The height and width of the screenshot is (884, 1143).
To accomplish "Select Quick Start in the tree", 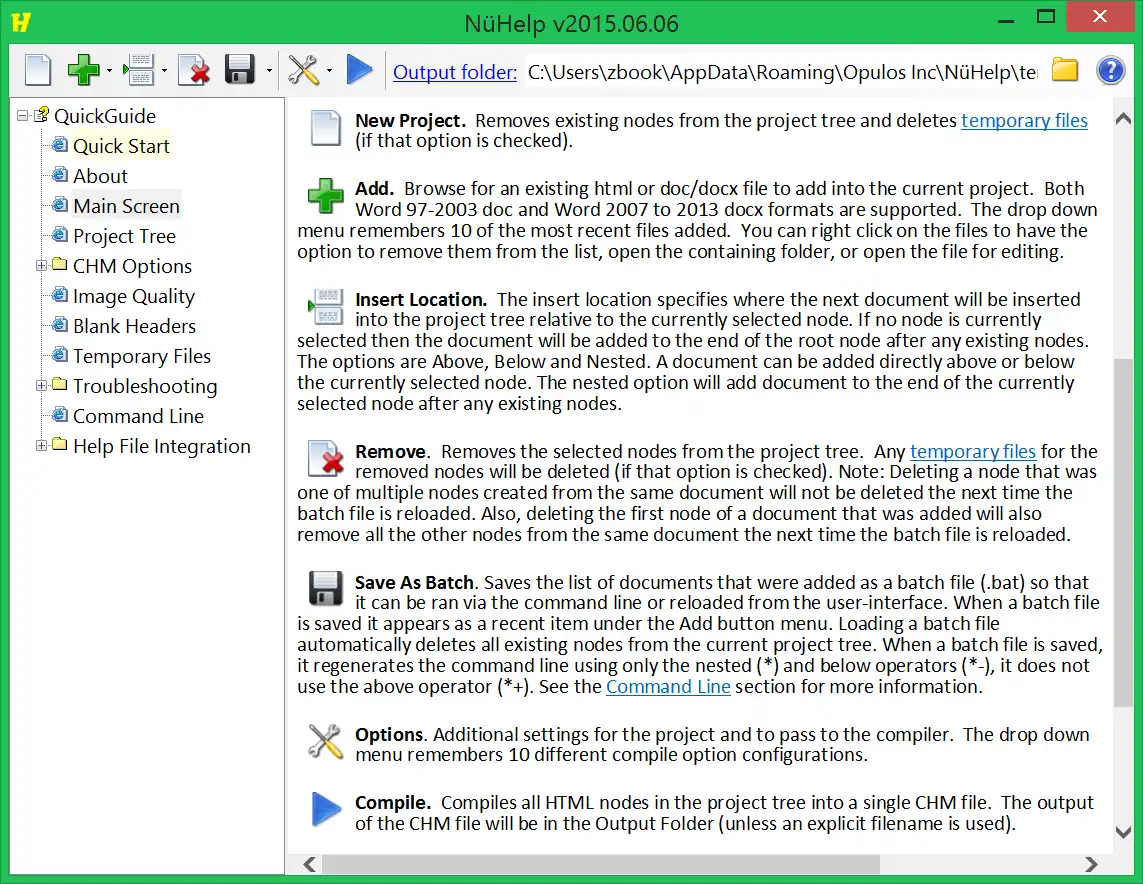I will [x=121, y=146].
